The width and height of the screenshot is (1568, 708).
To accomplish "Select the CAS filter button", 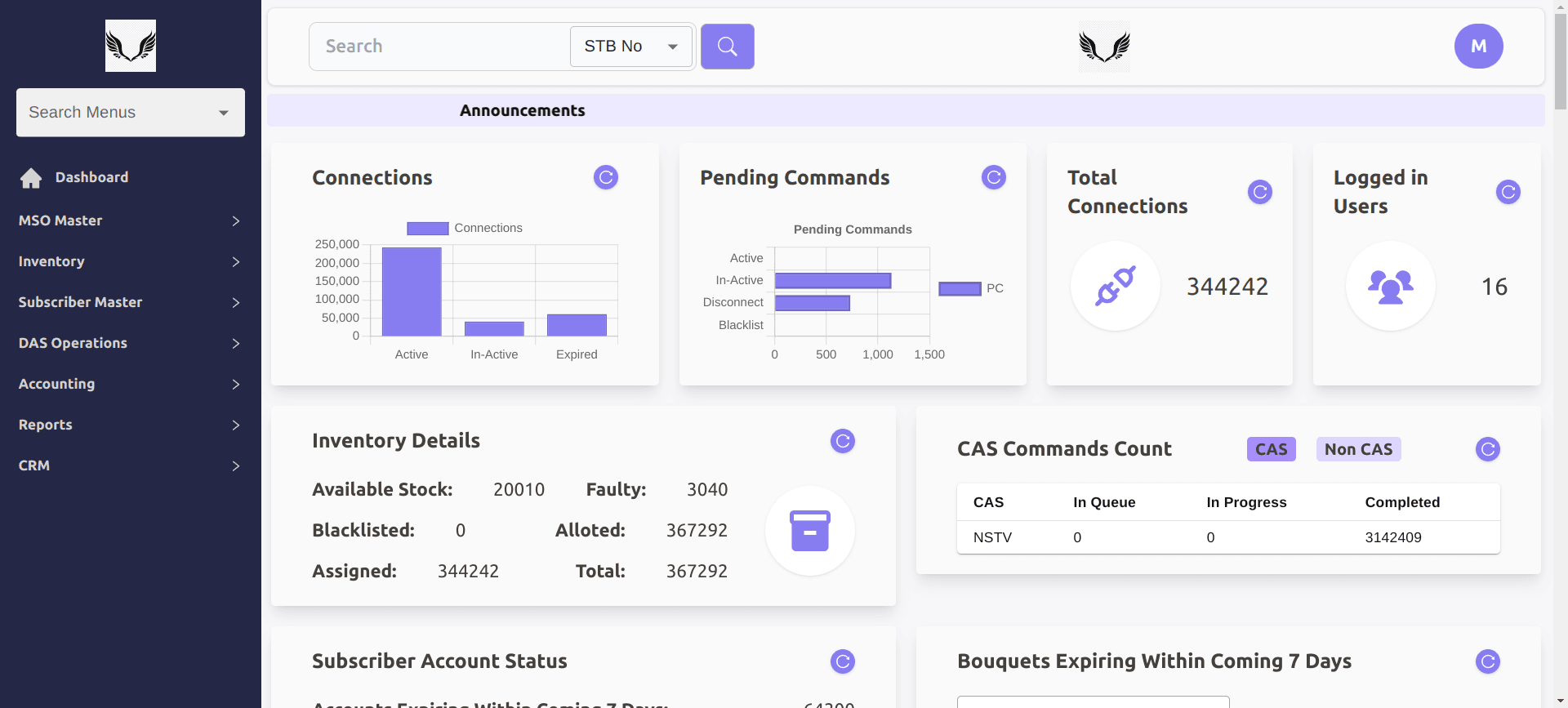I will click(1271, 449).
